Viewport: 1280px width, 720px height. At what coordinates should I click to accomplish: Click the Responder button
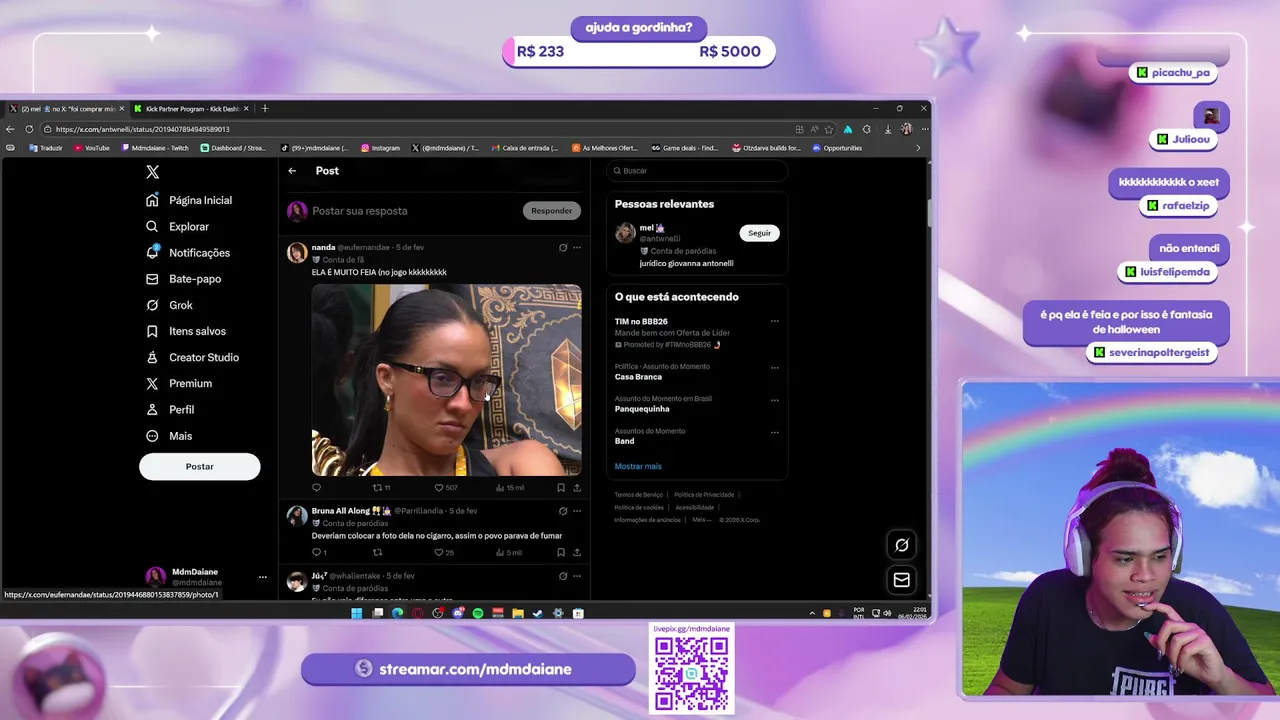[x=551, y=211]
